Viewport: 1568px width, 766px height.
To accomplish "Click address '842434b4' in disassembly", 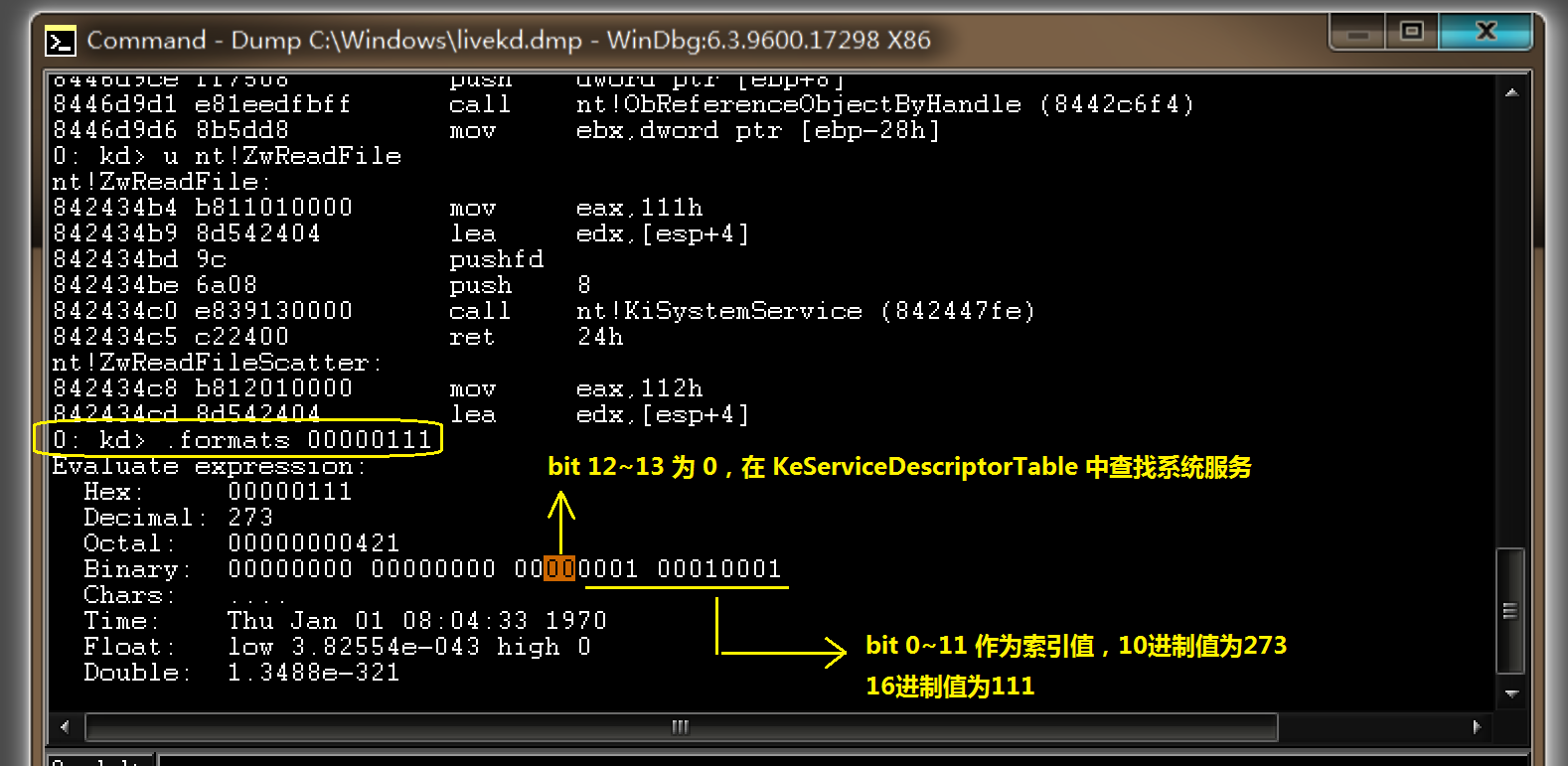I will 115,208.
